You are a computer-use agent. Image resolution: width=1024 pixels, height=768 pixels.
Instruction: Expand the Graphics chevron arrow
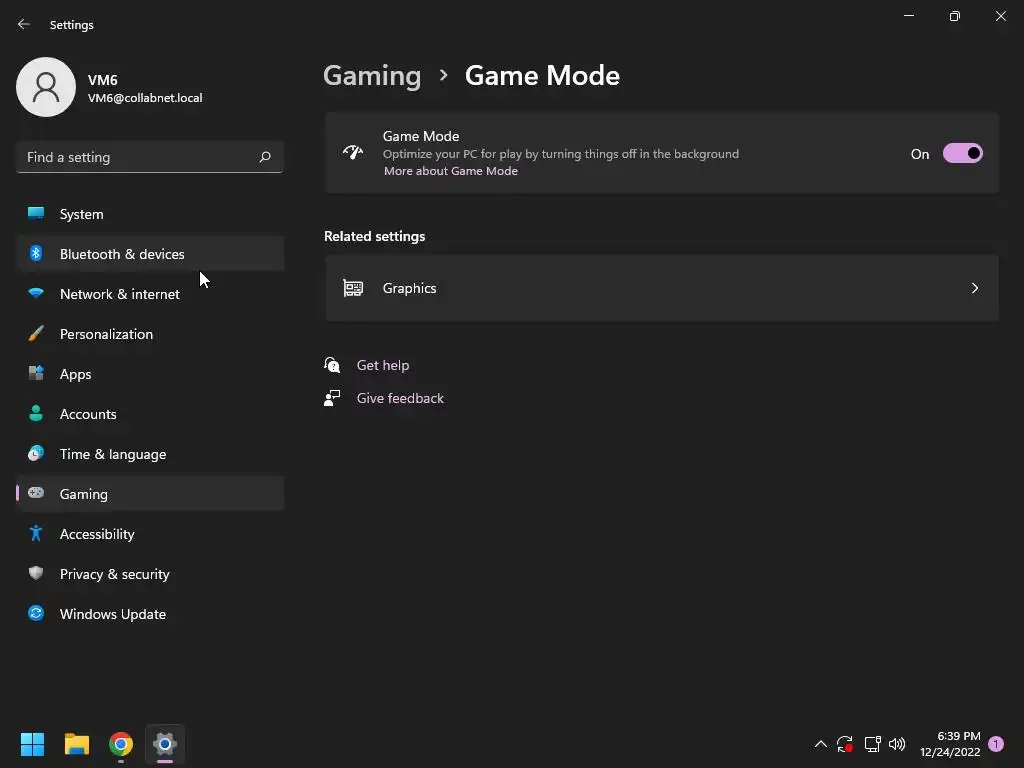(974, 288)
